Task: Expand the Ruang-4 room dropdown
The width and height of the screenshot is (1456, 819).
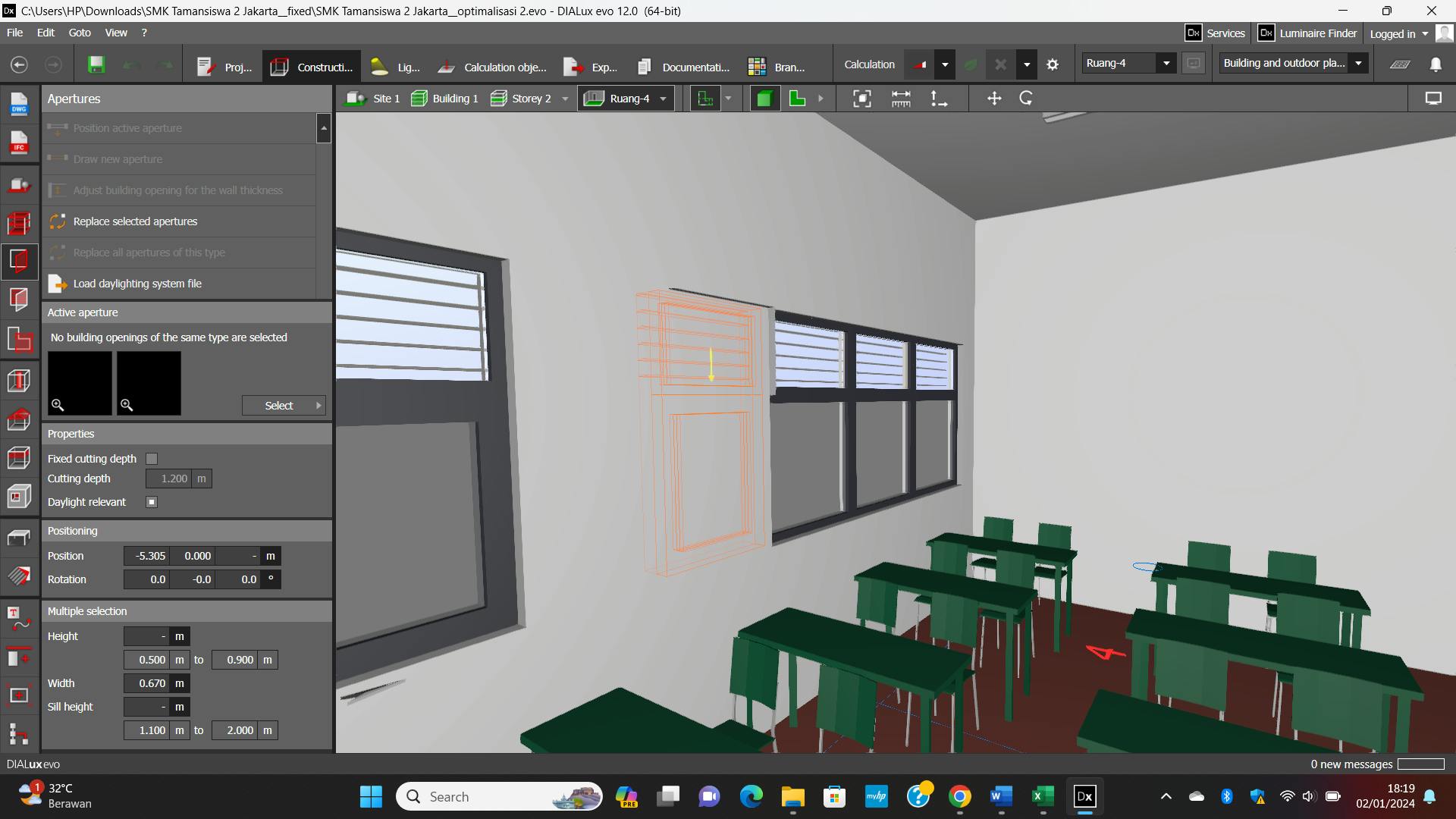Action: click(x=1166, y=64)
